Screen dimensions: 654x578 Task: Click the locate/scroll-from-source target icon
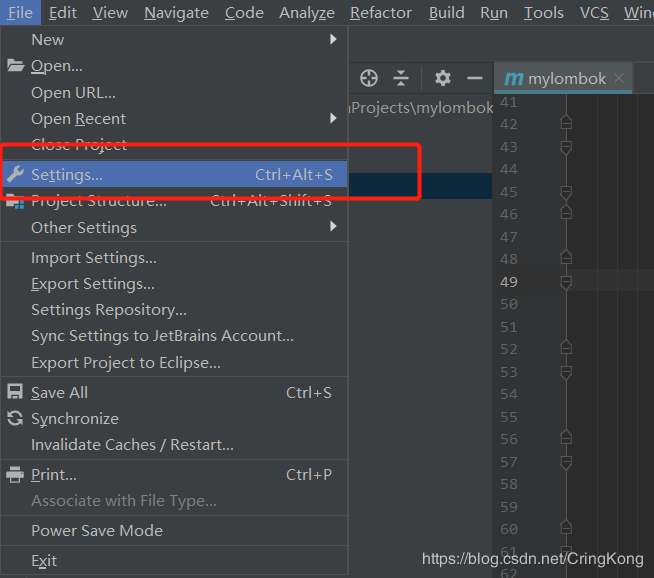369,78
